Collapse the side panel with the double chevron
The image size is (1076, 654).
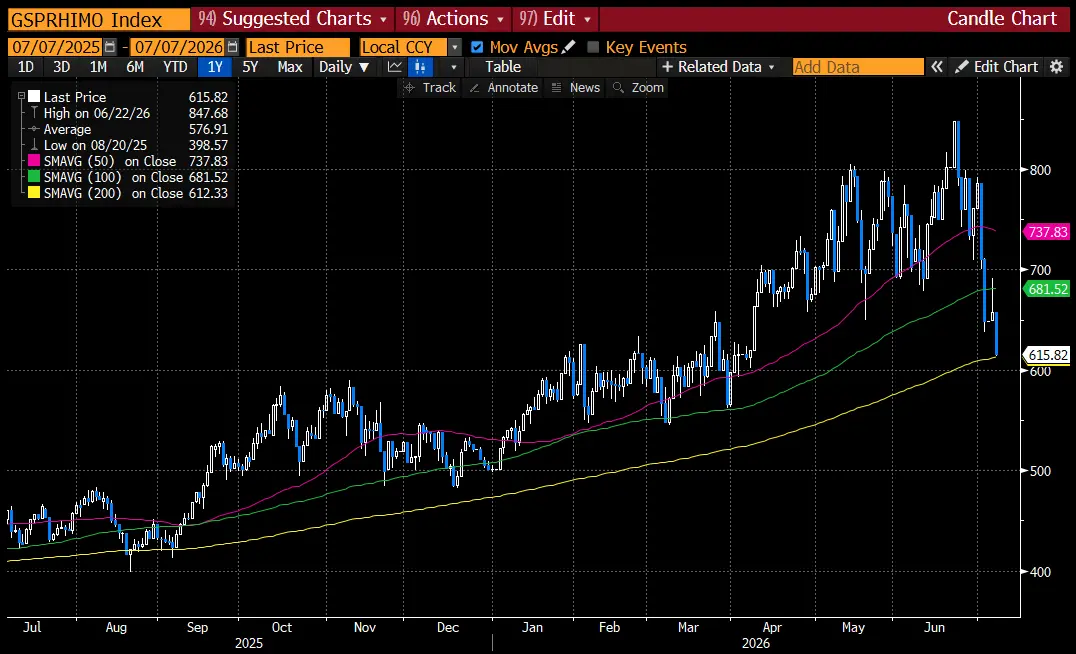coord(937,67)
